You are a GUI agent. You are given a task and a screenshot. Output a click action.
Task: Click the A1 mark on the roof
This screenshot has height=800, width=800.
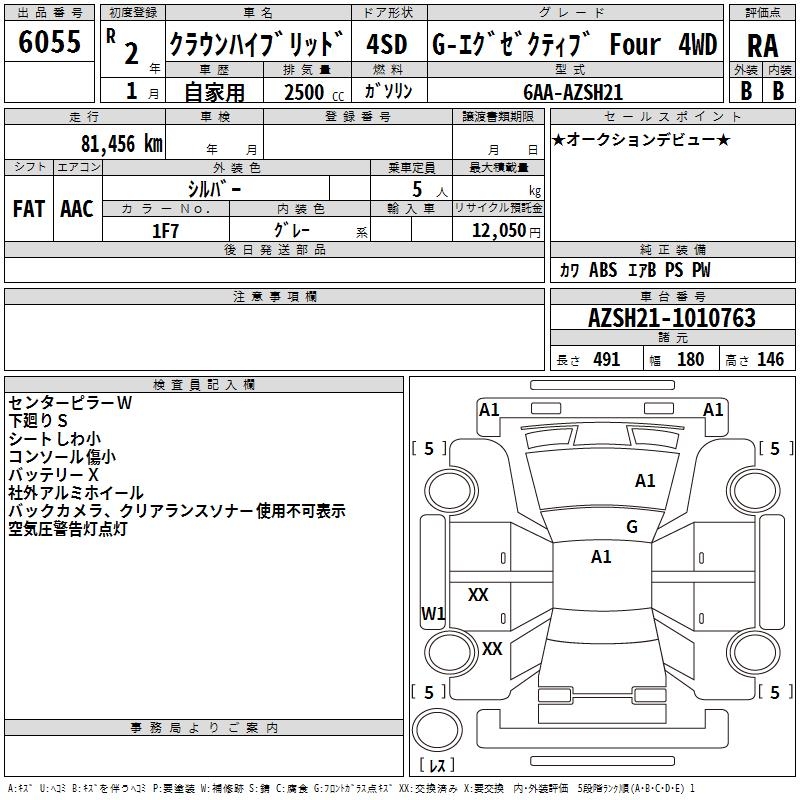click(x=601, y=557)
